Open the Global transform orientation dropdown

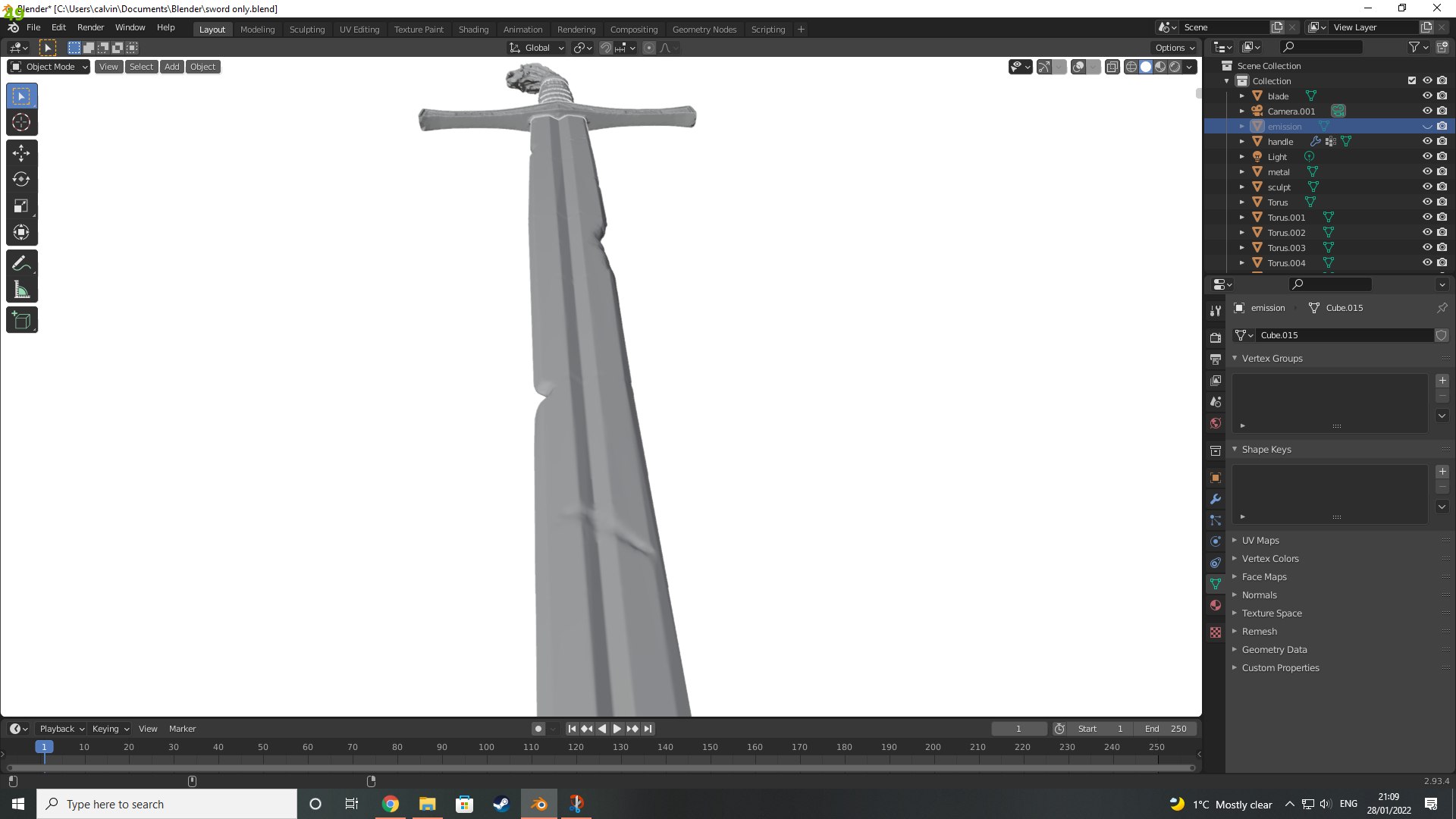click(x=537, y=48)
